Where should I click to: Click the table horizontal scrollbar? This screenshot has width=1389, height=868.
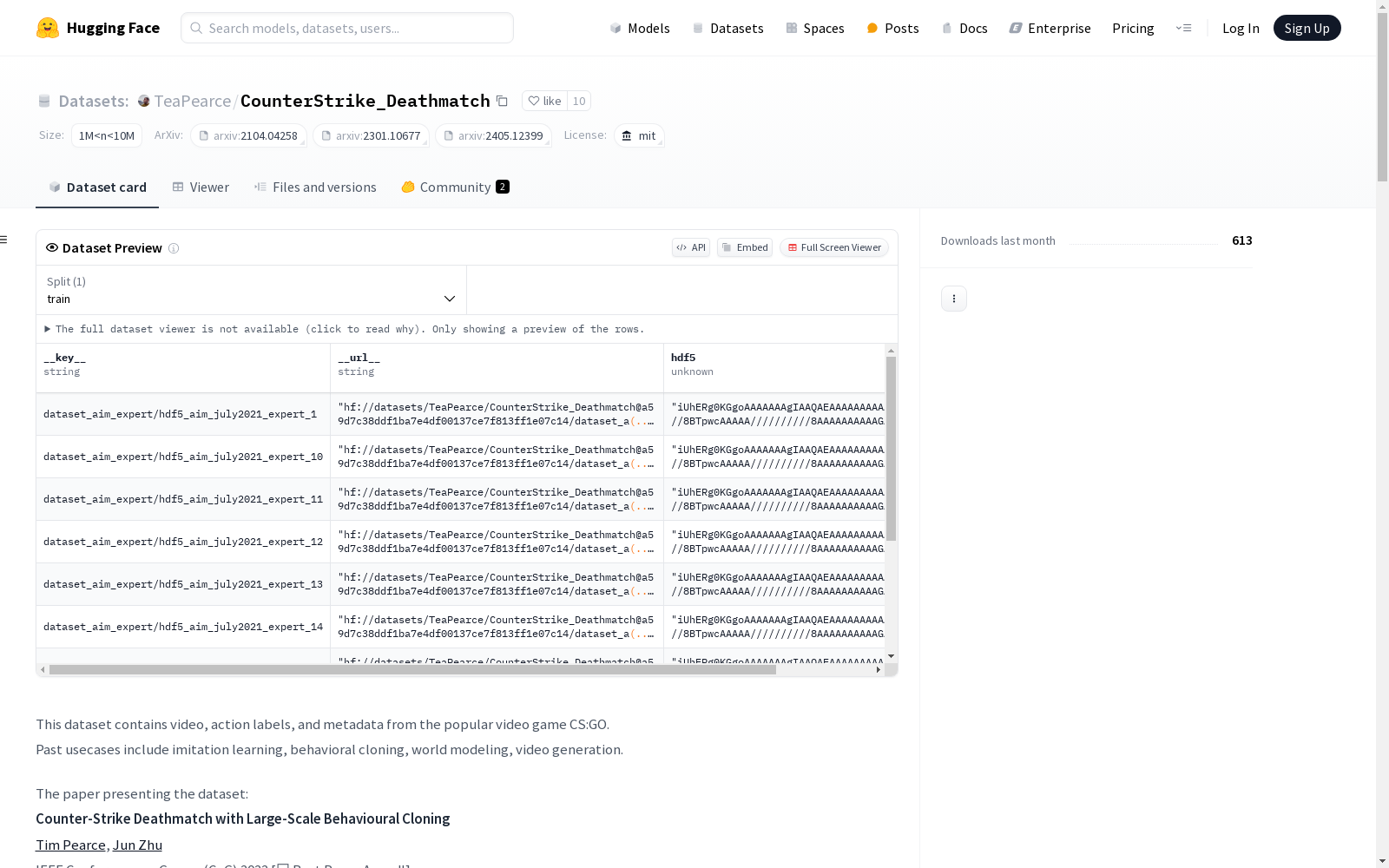[x=412, y=670]
